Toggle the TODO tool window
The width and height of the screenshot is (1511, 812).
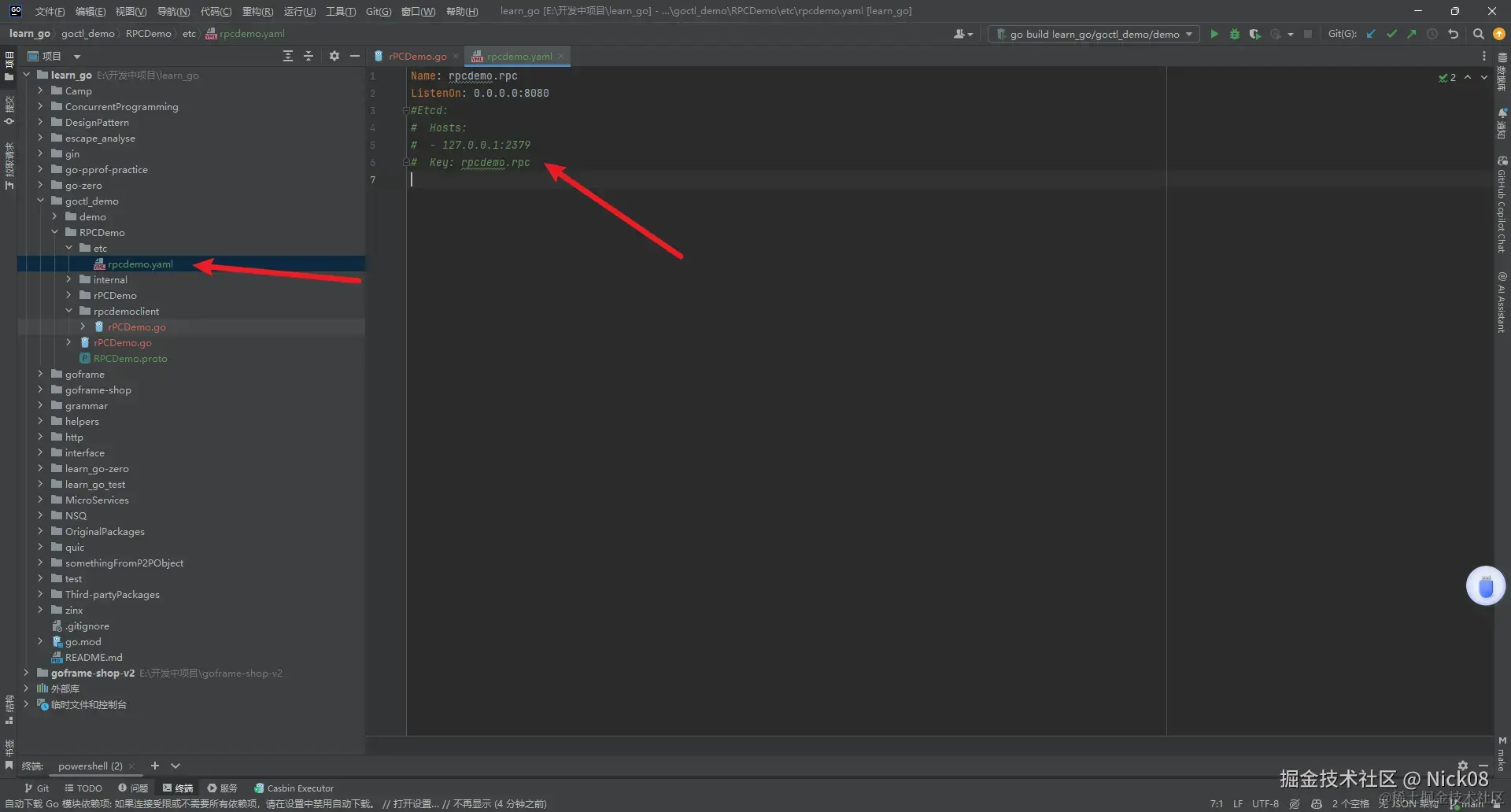click(83, 788)
